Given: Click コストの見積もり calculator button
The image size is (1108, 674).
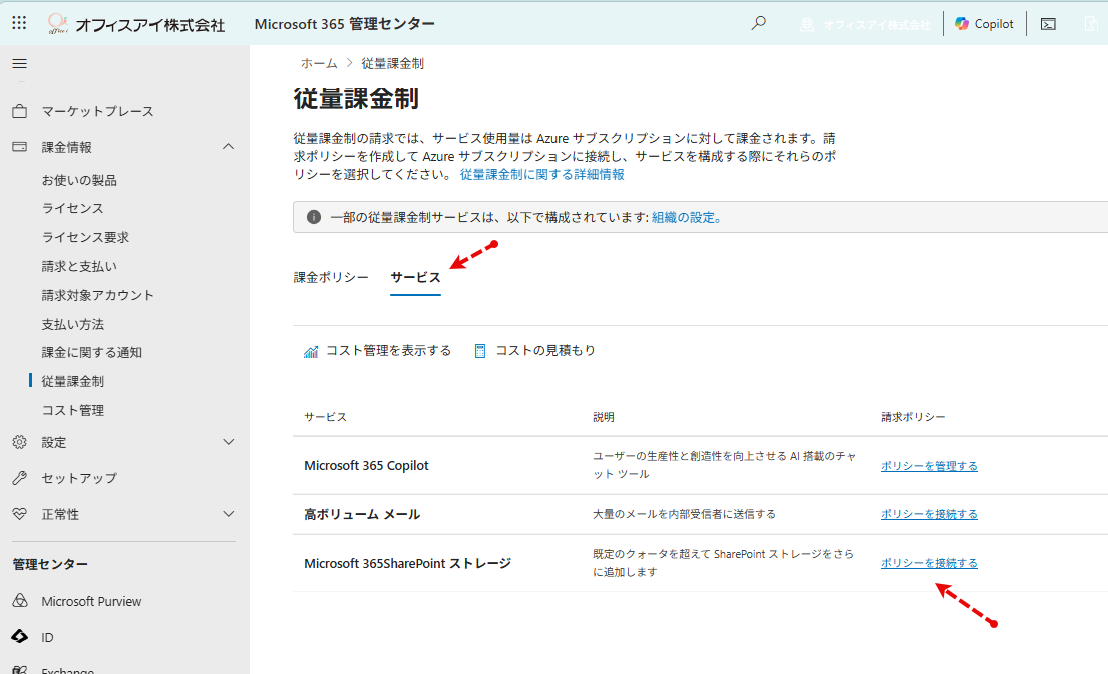Looking at the screenshot, I should tap(535, 350).
